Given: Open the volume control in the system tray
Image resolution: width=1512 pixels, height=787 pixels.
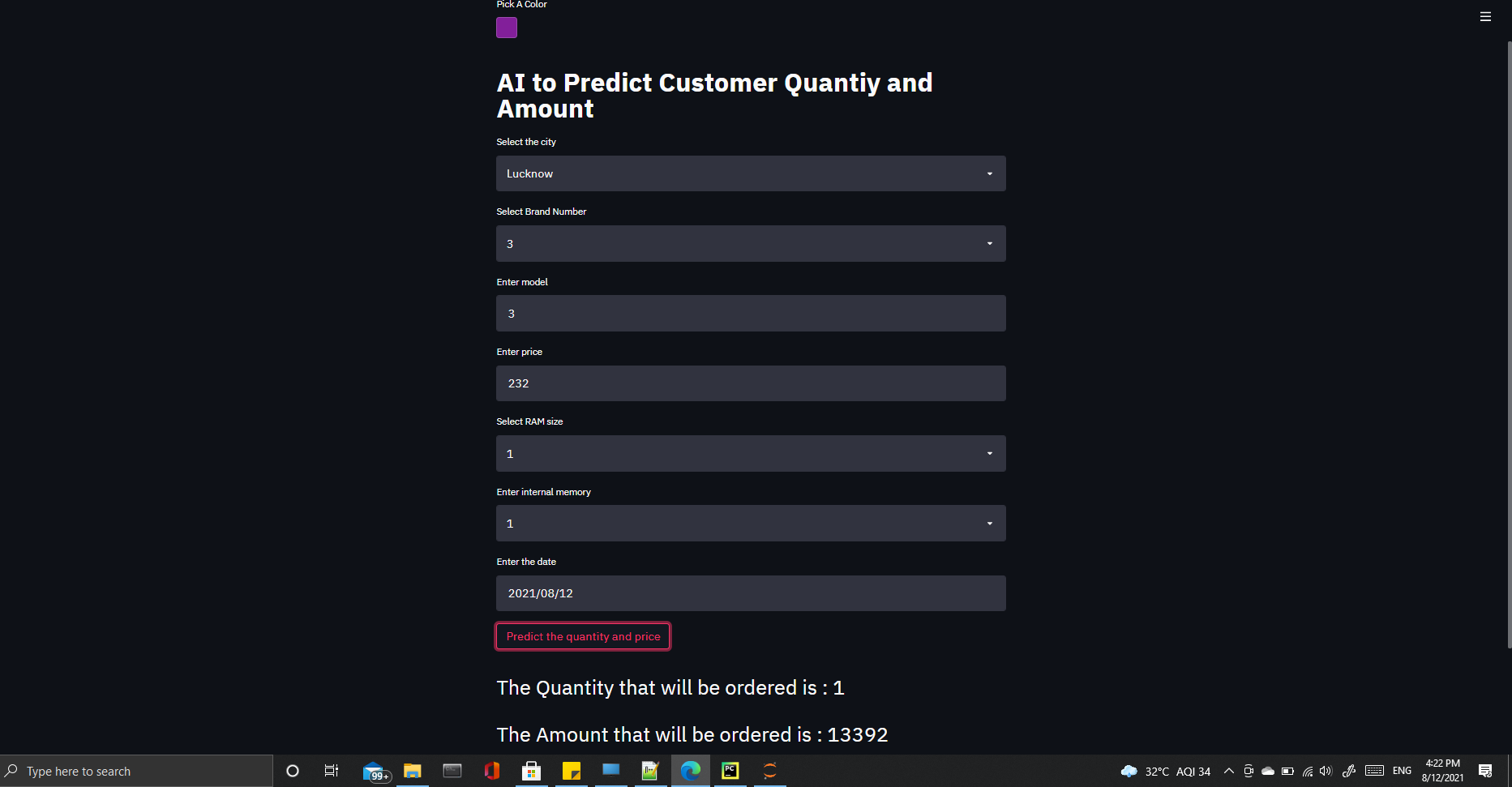Looking at the screenshot, I should [x=1325, y=771].
